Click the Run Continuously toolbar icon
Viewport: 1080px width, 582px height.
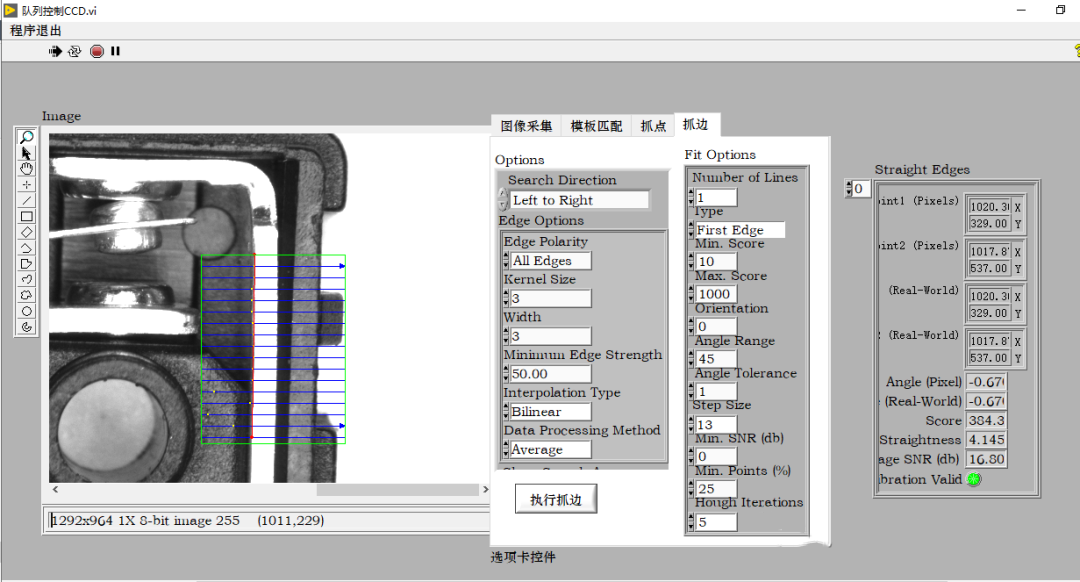pos(74,51)
